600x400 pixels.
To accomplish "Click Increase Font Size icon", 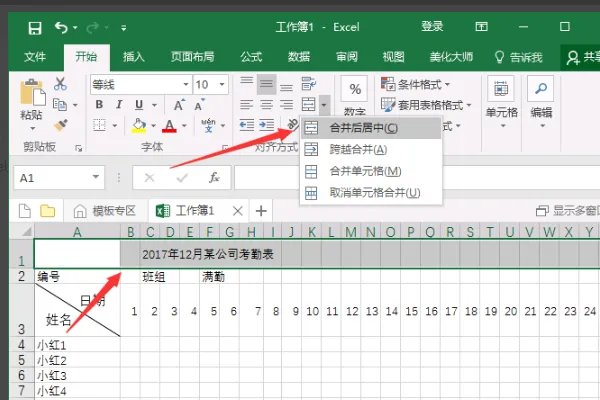I will click(x=179, y=104).
